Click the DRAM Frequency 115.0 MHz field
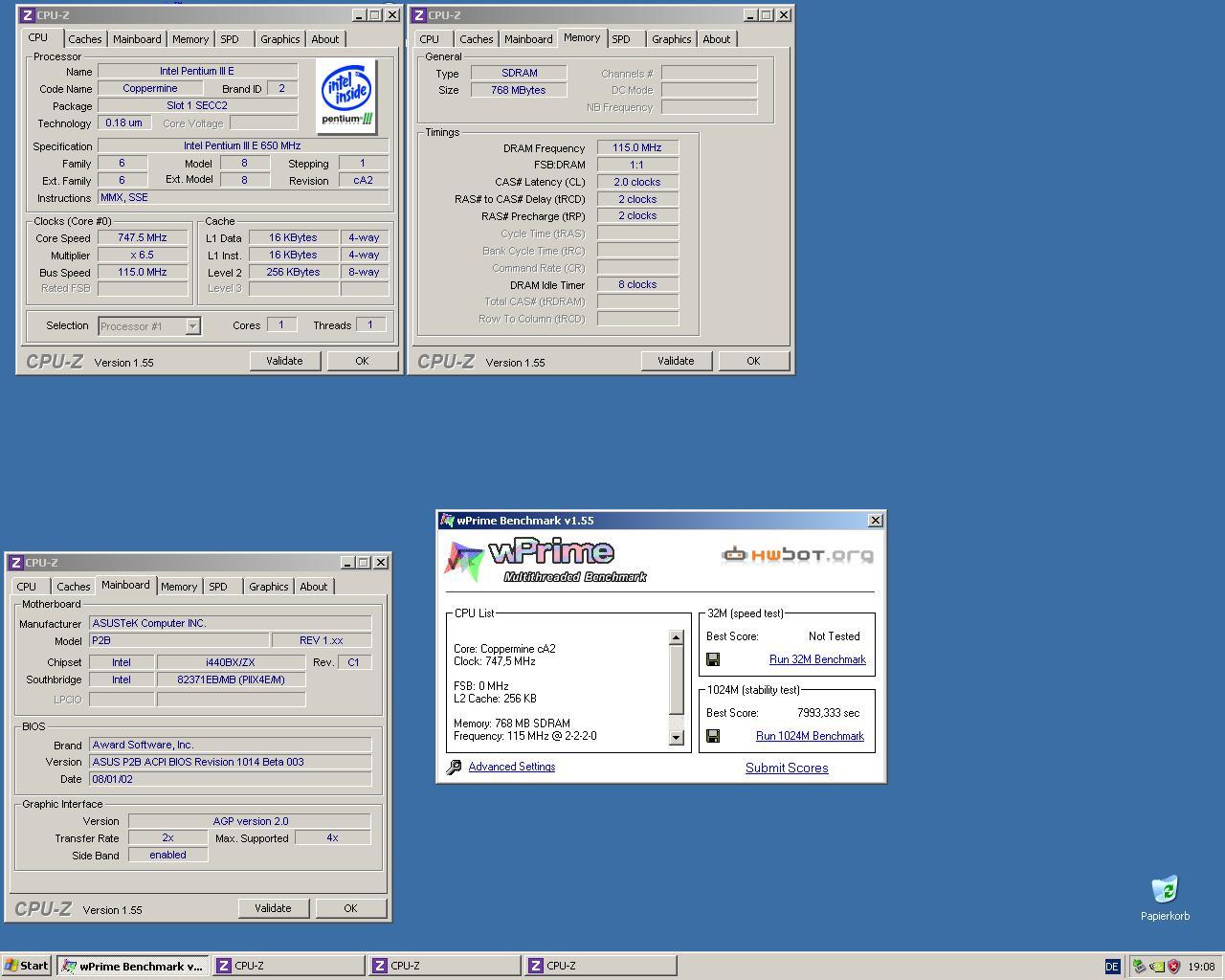 (x=637, y=148)
